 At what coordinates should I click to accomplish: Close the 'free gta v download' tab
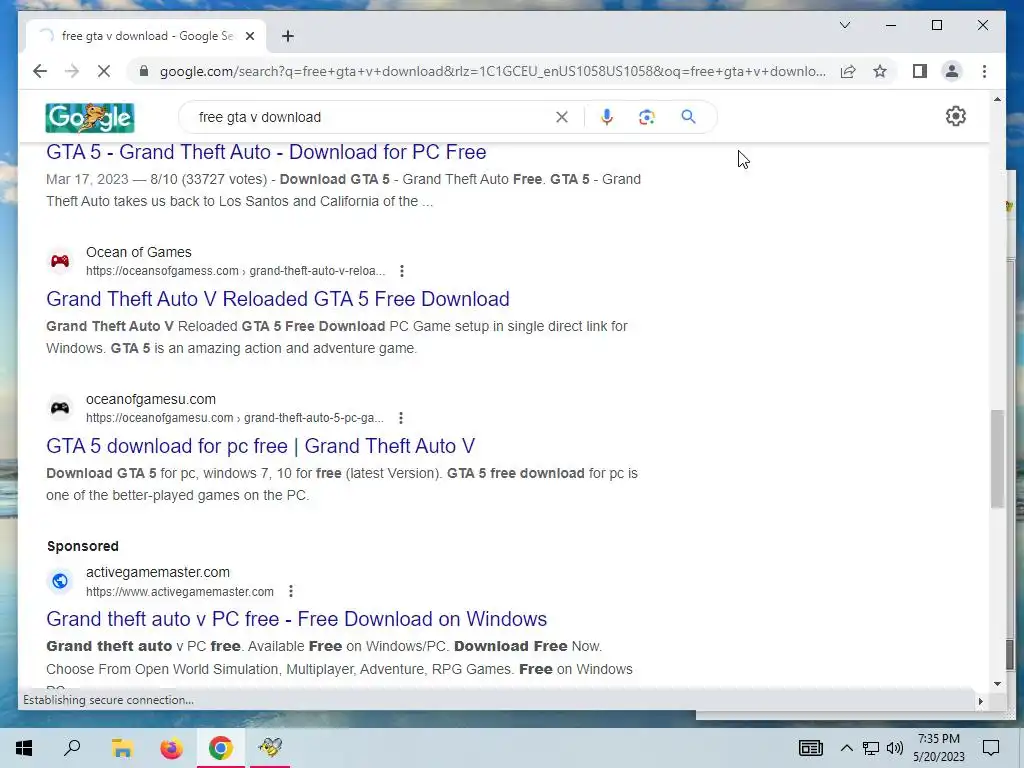coord(249,36)
